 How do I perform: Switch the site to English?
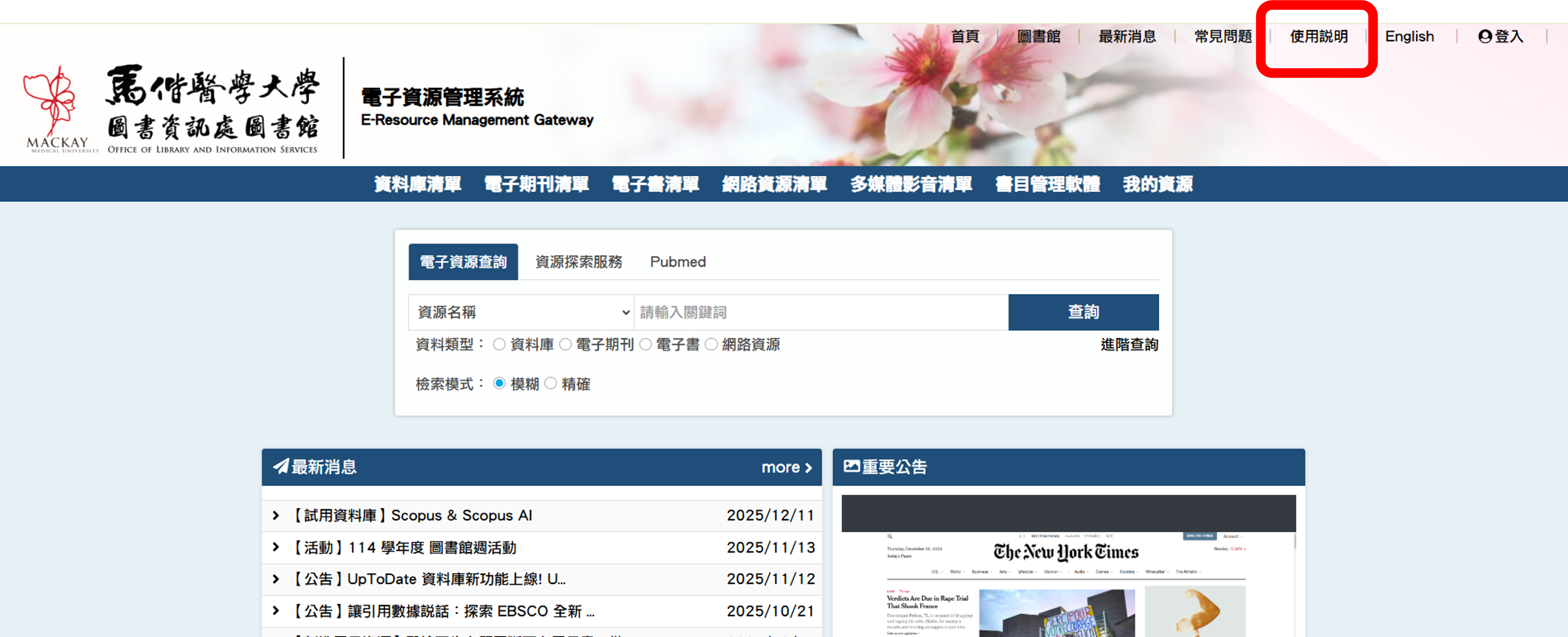pyautogui.click(x=1409, y=36)
